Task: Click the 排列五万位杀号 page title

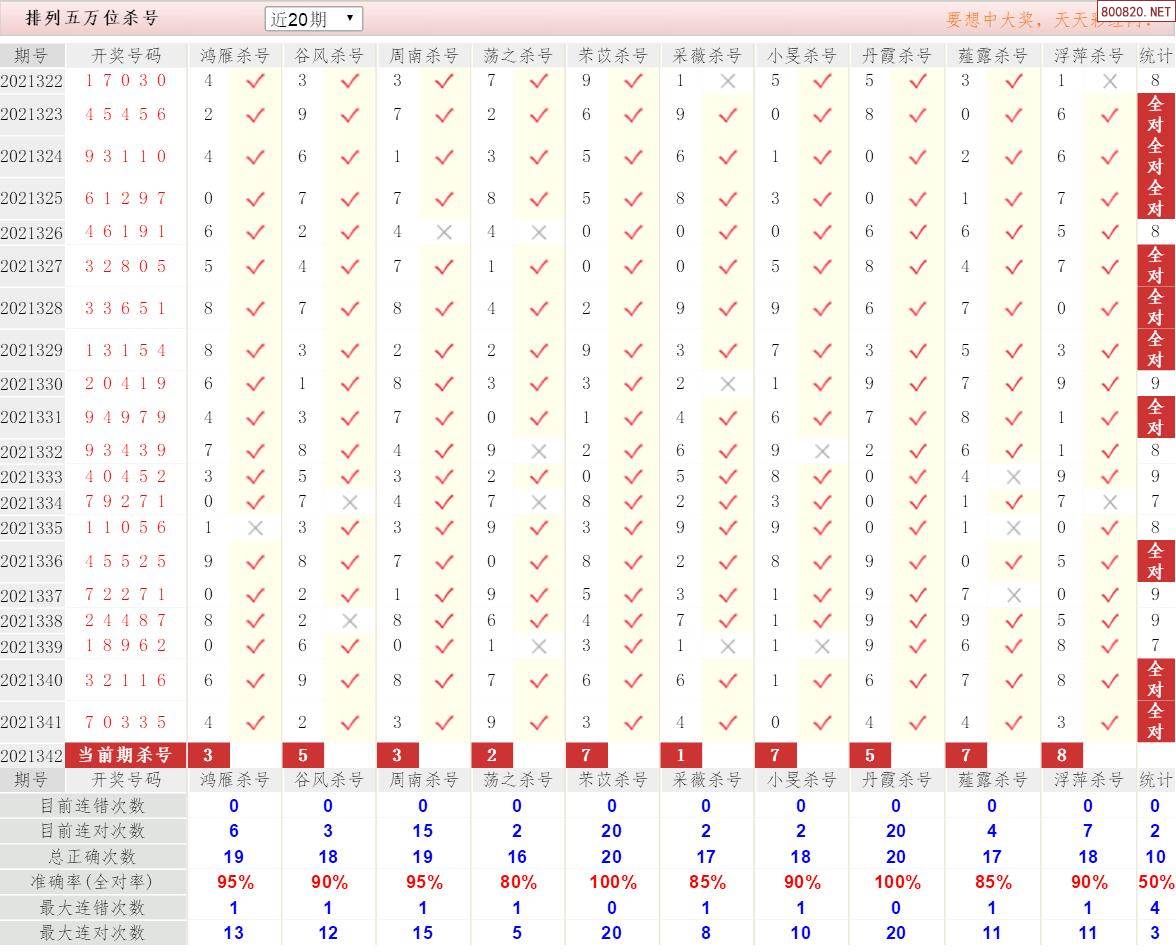Action: pos(92,18)
